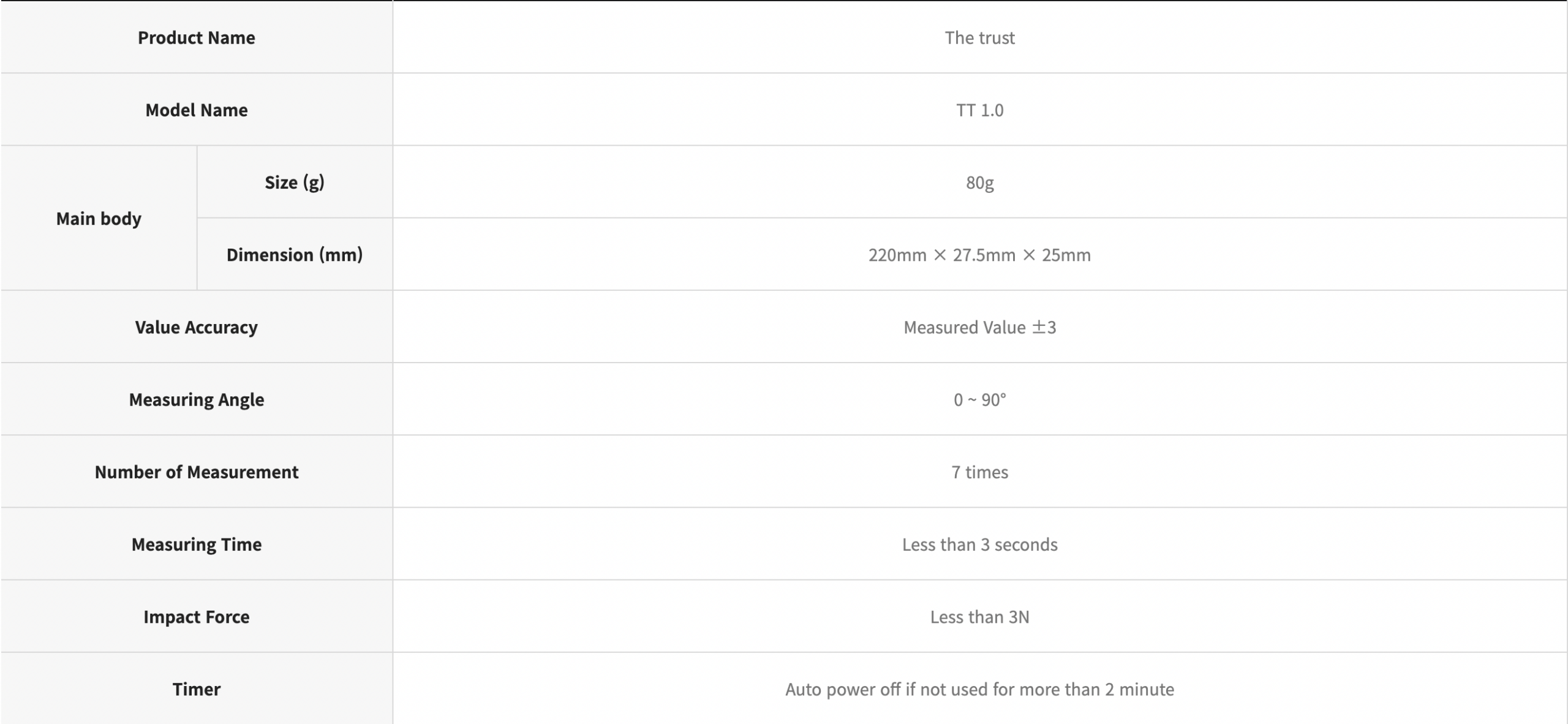Select the "The trust" product value
1568x724 pixels.
coord(979,37)
